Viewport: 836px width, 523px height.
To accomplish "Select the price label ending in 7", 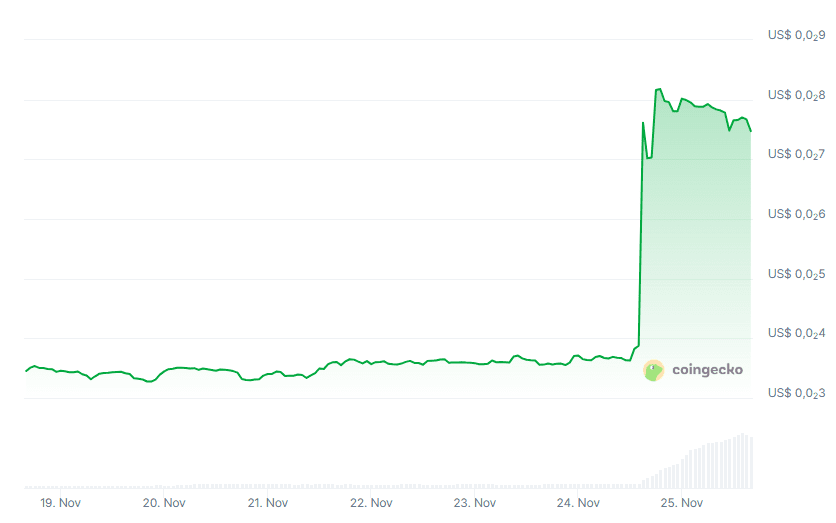I will point(796,154).
